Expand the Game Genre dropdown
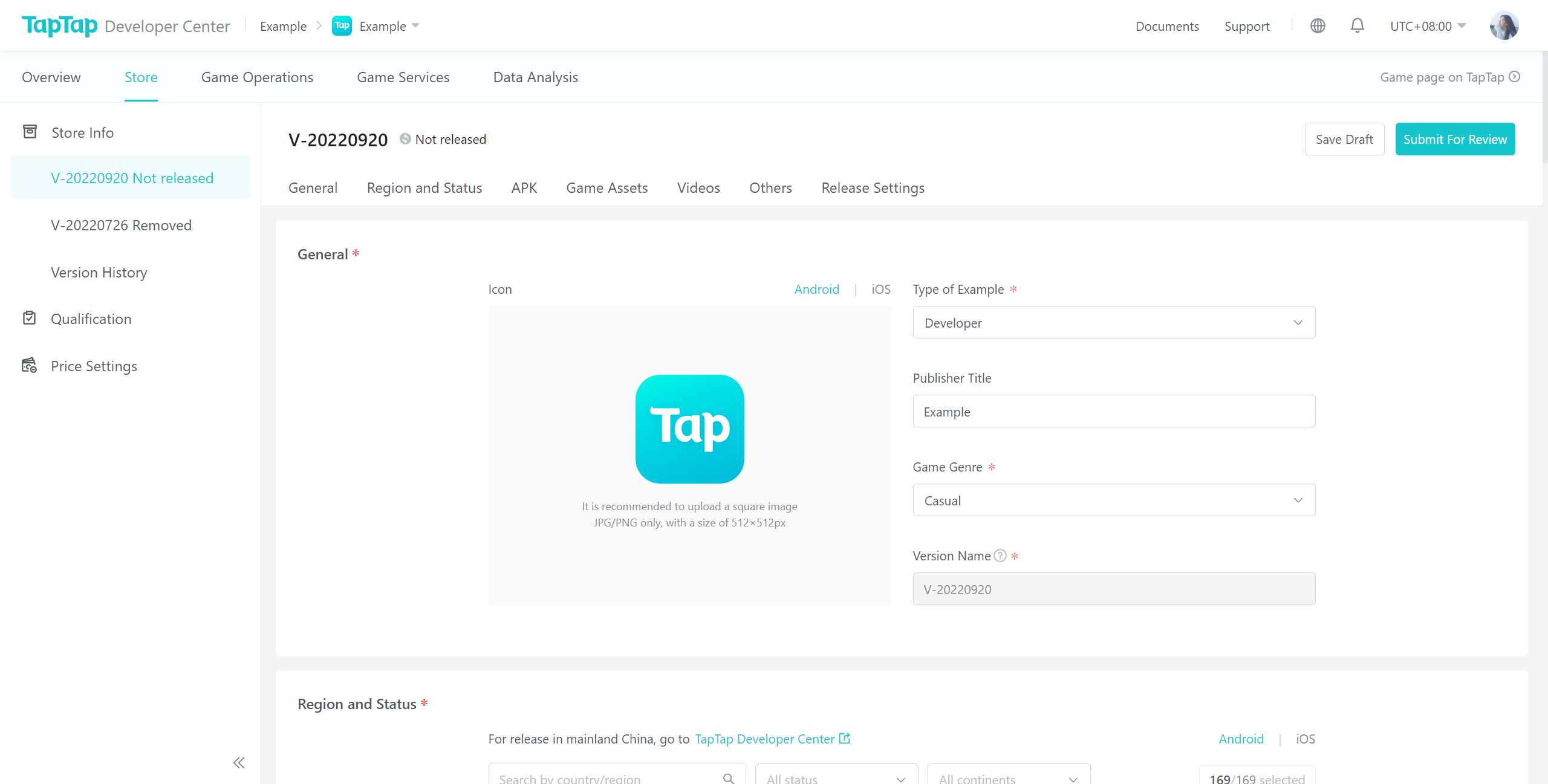 point(1113,499)
